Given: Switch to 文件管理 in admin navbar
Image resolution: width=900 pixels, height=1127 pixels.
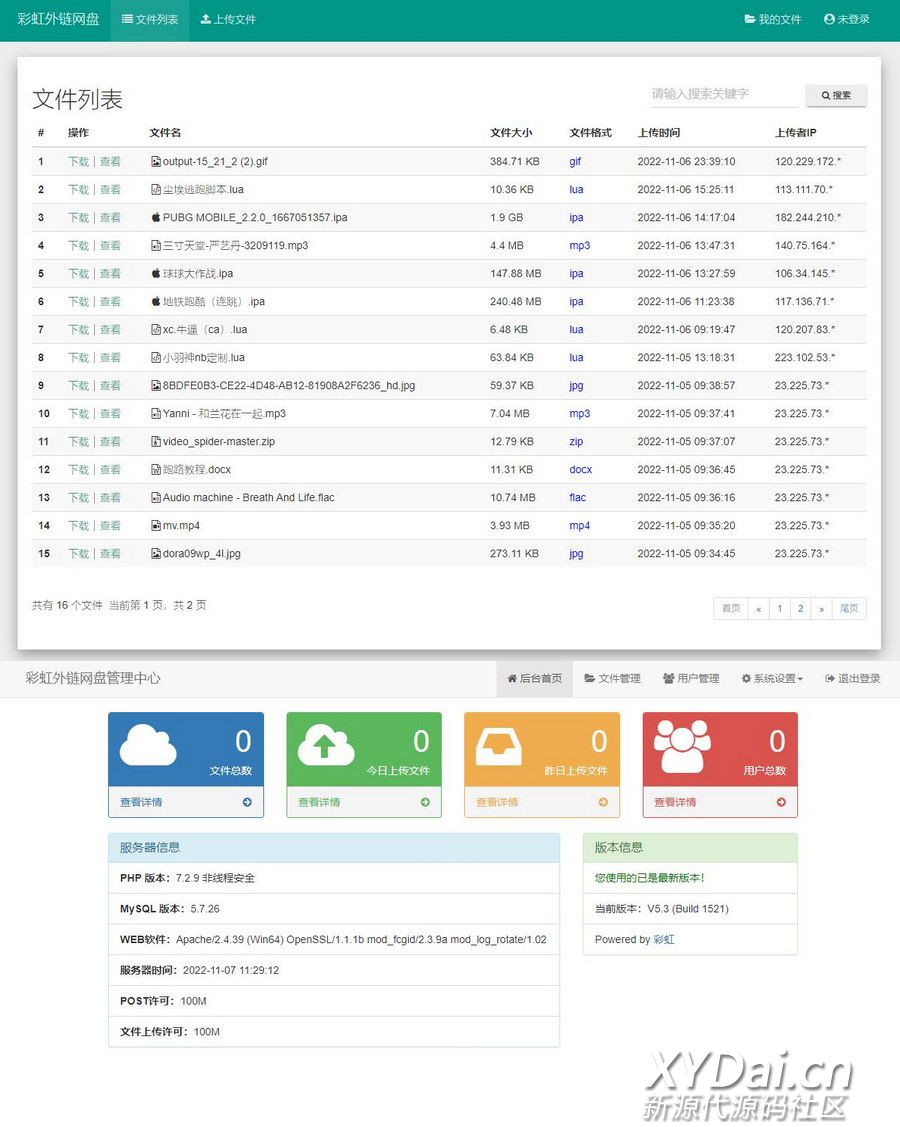Looking at the screenshot, I should point(612,679).
